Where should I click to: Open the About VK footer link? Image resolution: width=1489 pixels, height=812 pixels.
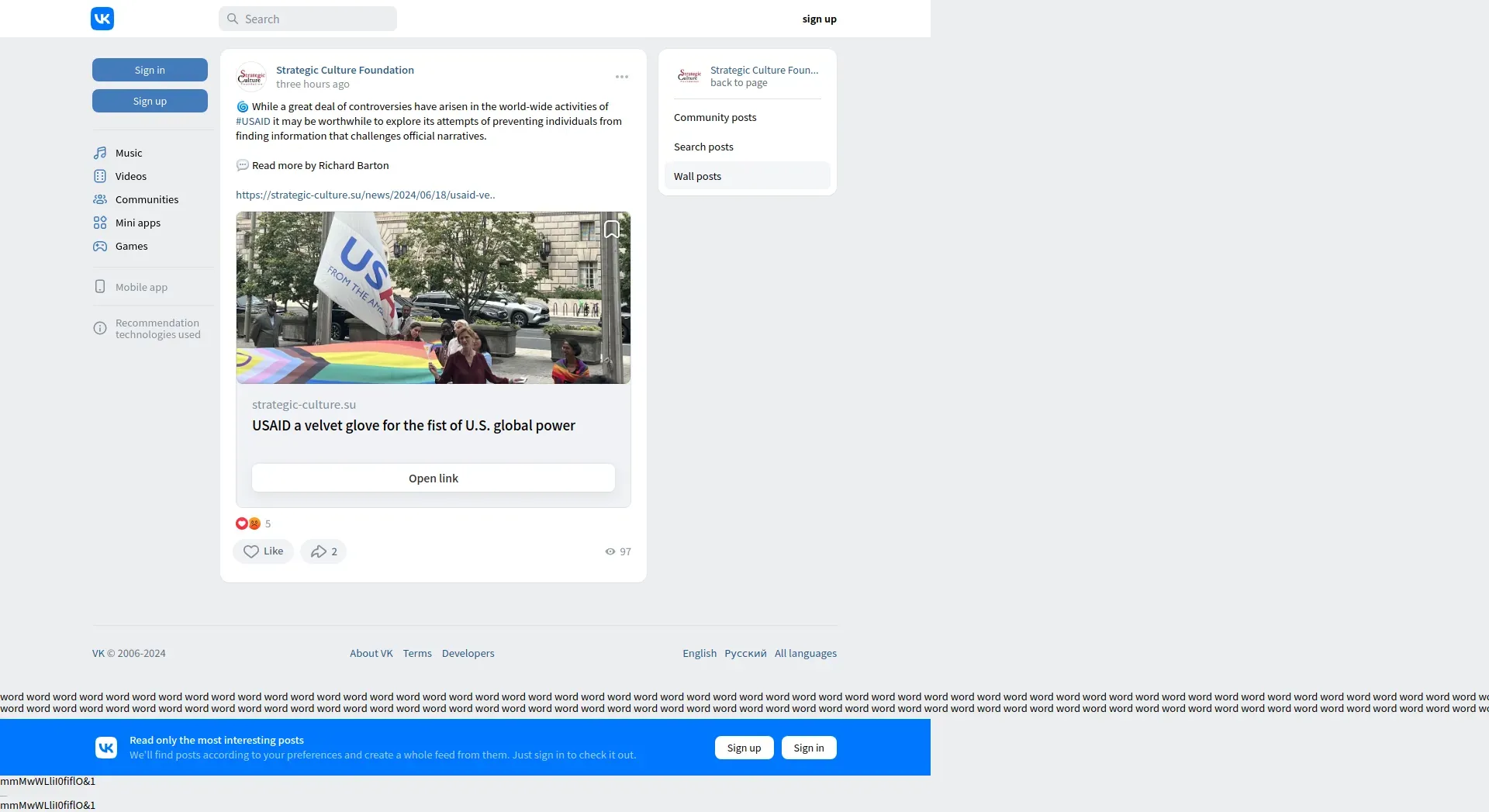point(371,653)
